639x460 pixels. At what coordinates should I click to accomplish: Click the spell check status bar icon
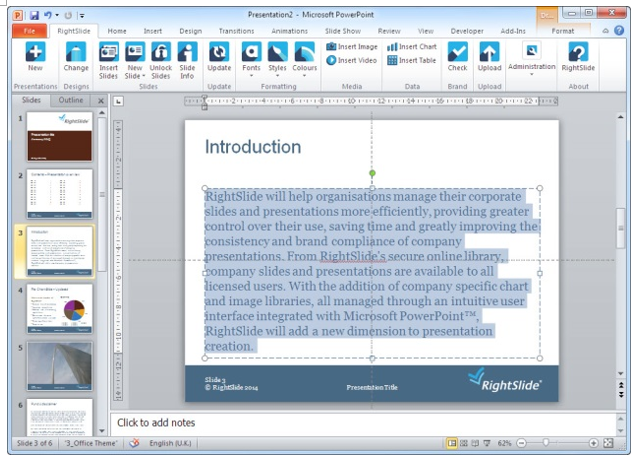click(134, 443)
